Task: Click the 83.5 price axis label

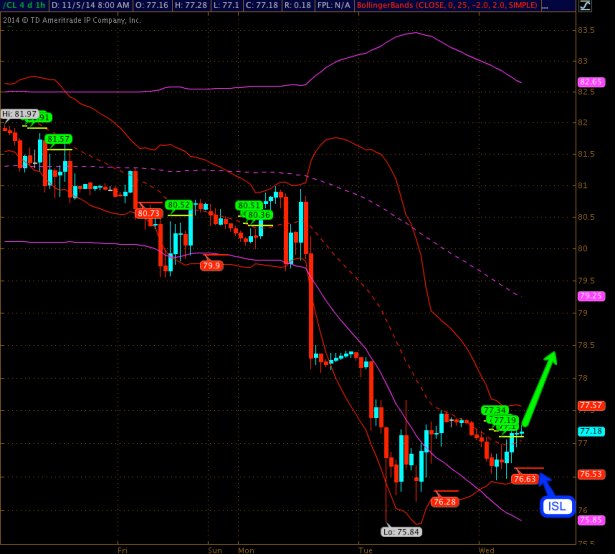Action: click(586, 30)
